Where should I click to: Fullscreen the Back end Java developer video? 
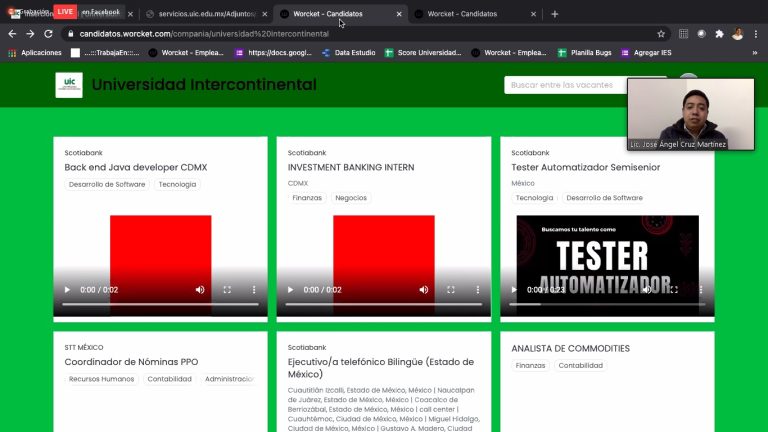227,289
